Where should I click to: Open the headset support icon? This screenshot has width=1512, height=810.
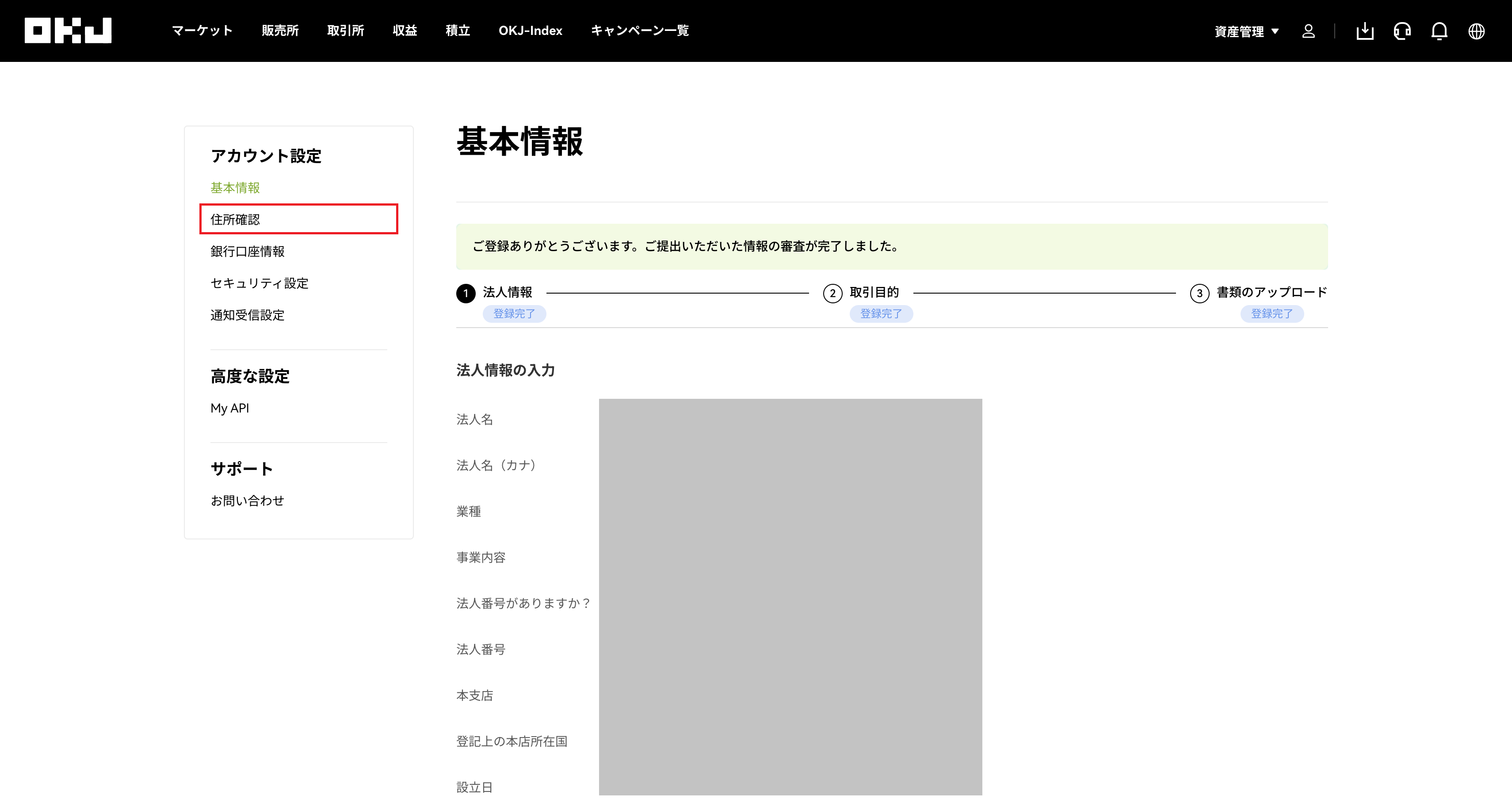(x=1402, y=31)
